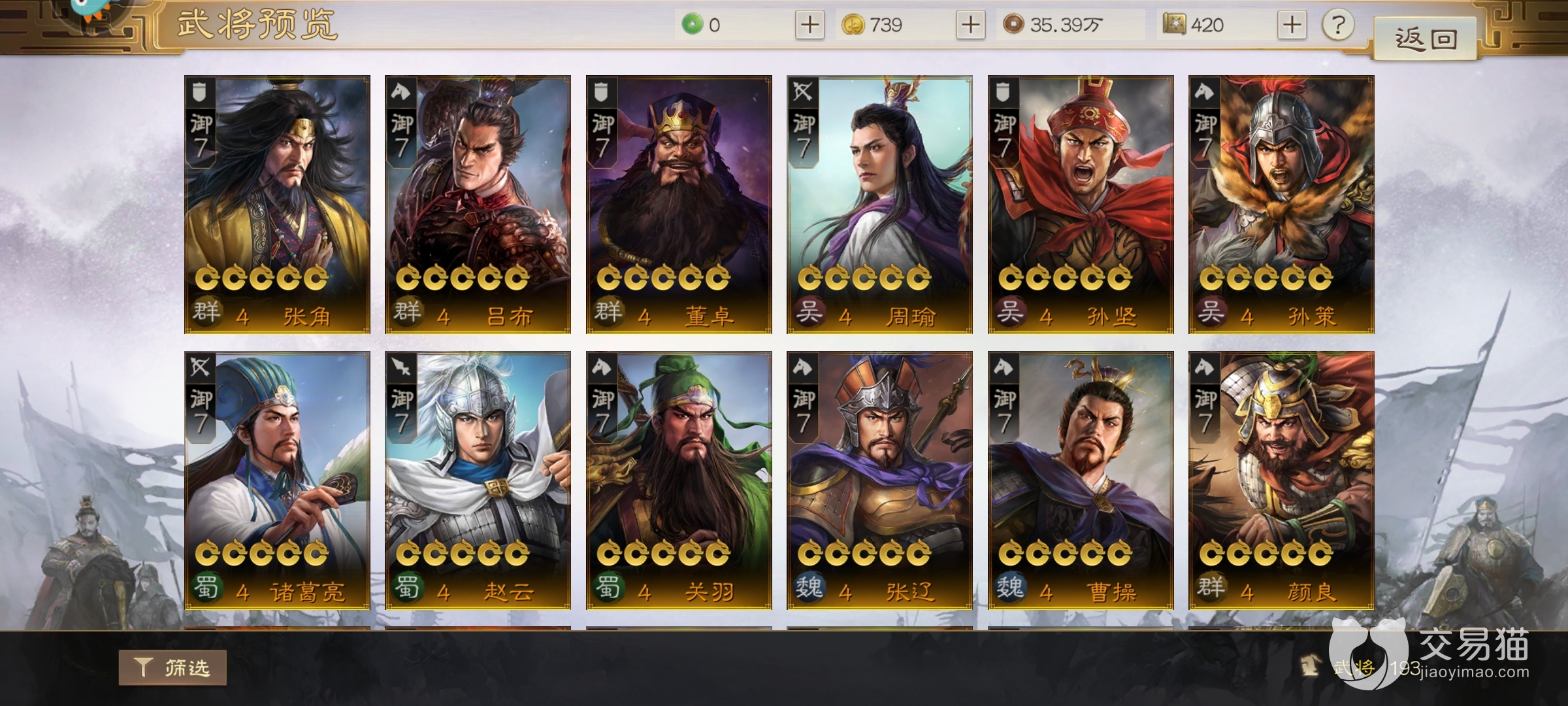Click the bow troop icon on 周瑜 card

[x=802, y=92]
